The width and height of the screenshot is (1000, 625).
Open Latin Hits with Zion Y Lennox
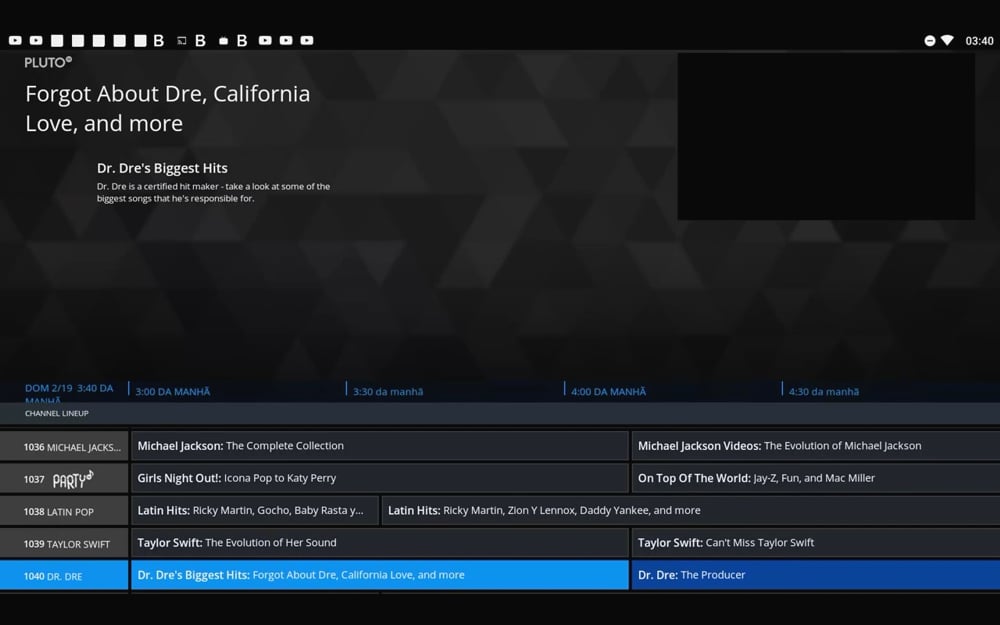pyautogui.click(x=691, y=510)
